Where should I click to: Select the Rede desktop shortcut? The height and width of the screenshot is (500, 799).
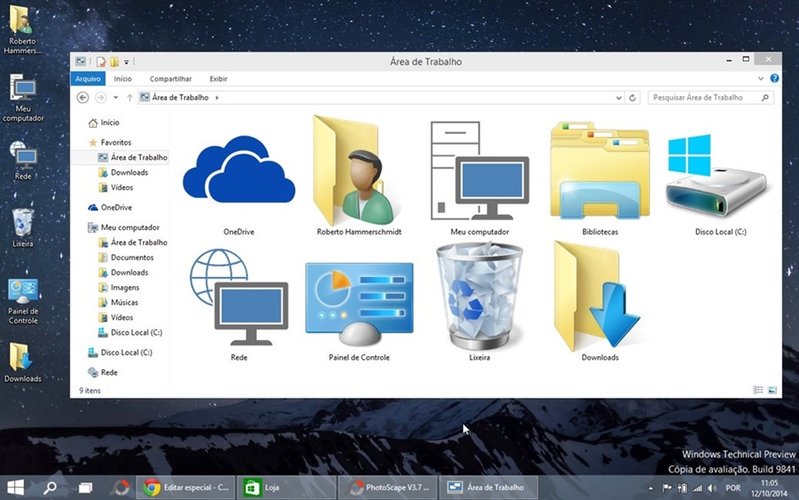point(23,161)
